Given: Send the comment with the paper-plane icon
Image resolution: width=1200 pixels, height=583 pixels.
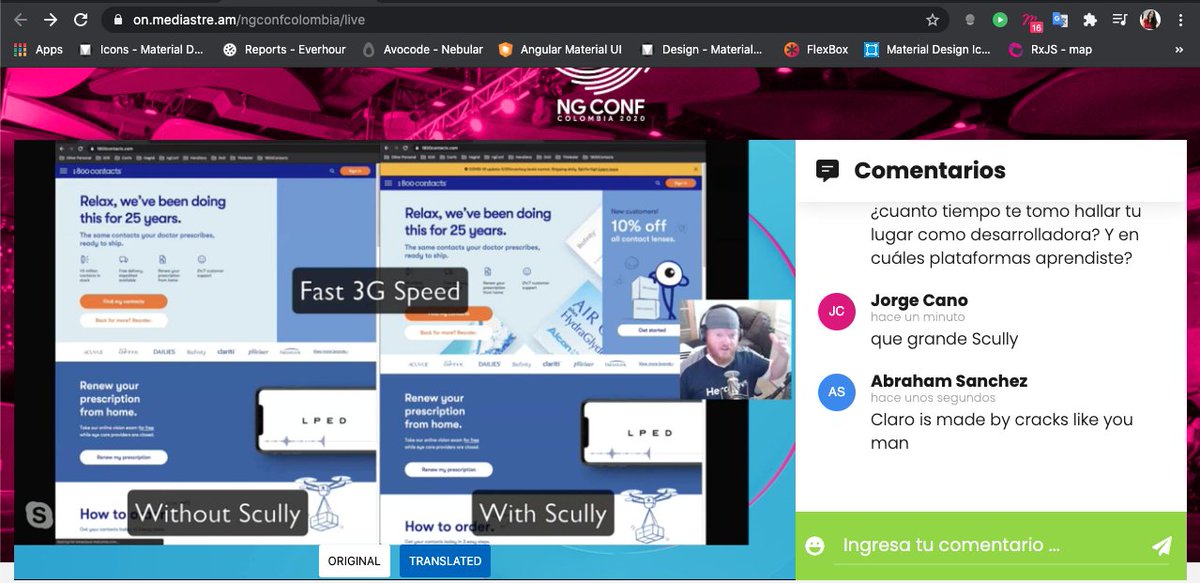Looking at the screenshot, I should [x=1161, y=546].
